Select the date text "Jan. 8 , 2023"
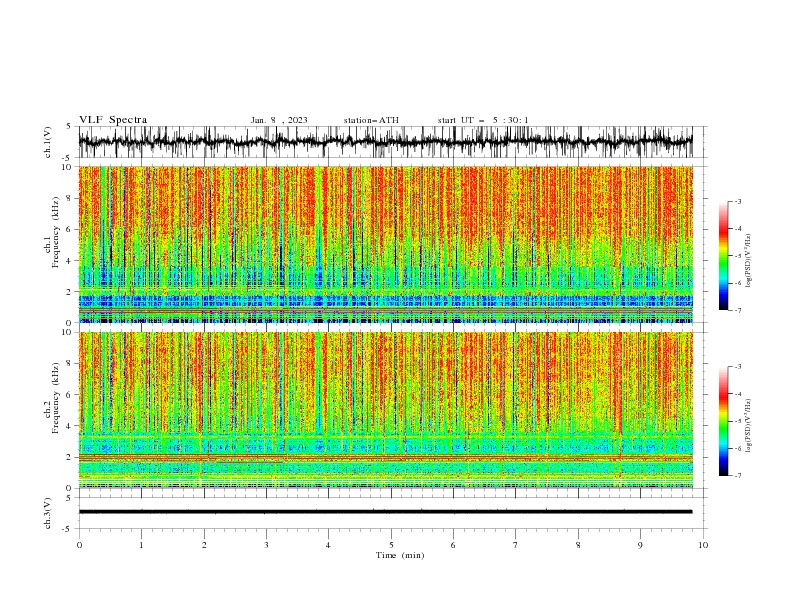792x612 pixels. [x=279, y=120]
